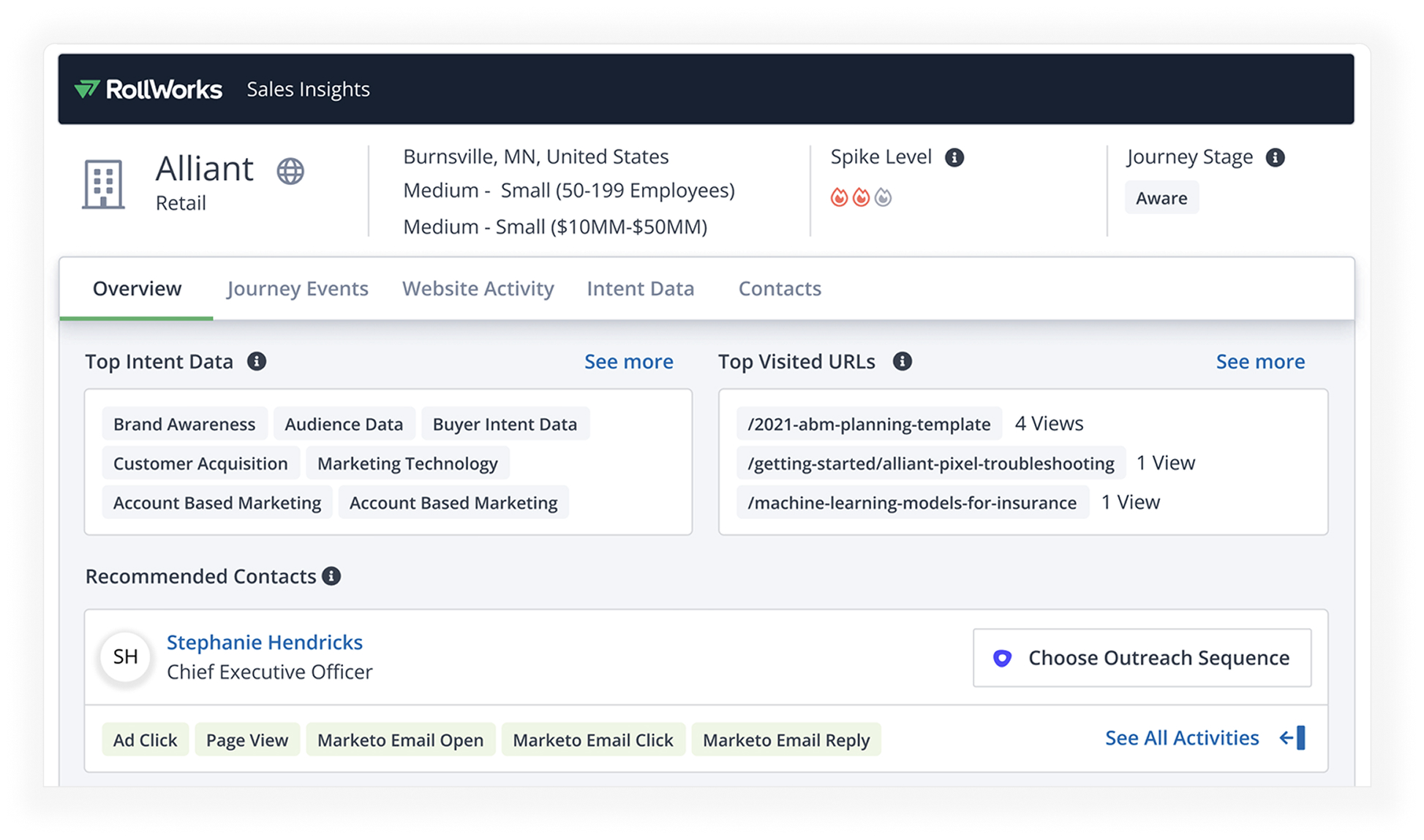This screenshot has height=840, width=1424.
Task: Click the Recommended Contacts heading
Action: (x=200, y=576)
